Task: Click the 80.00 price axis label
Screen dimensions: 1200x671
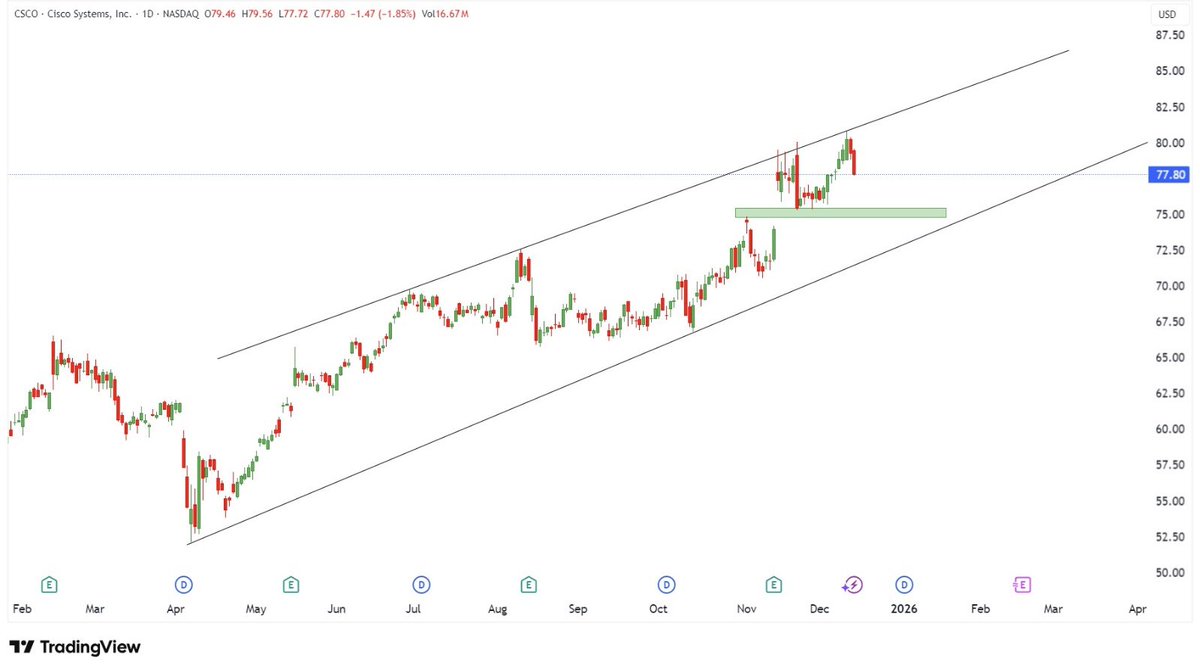Action: [1170, 143]
